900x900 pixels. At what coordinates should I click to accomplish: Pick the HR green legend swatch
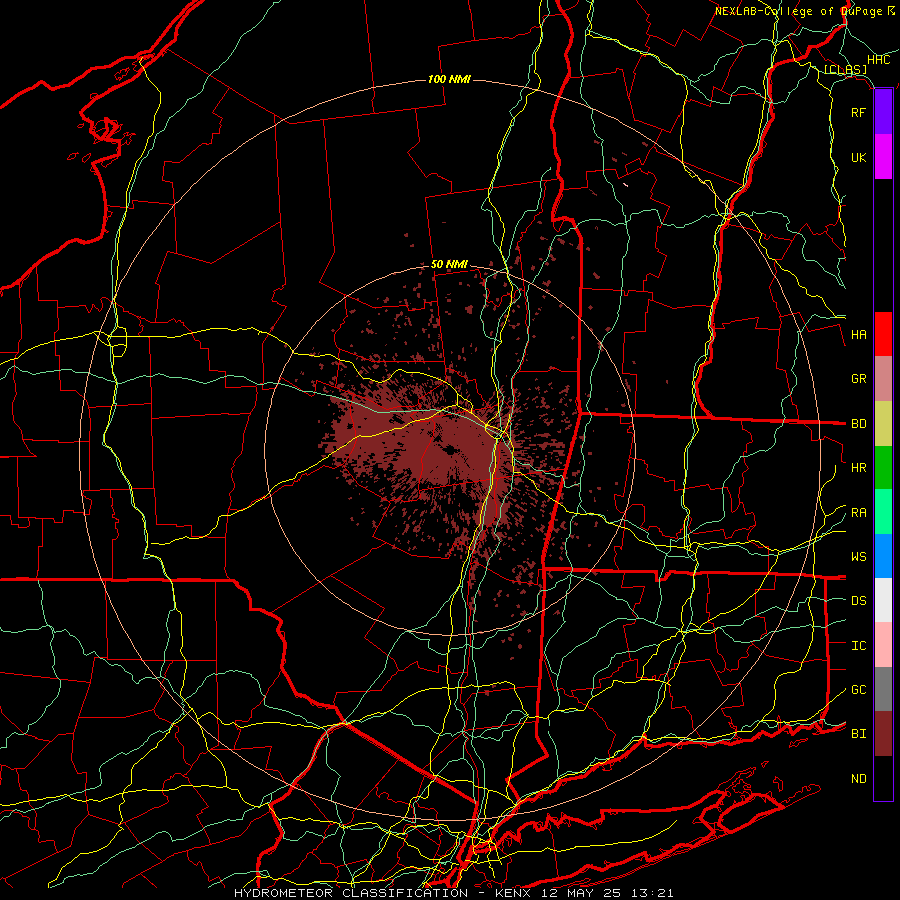click(x=883, y=468)
